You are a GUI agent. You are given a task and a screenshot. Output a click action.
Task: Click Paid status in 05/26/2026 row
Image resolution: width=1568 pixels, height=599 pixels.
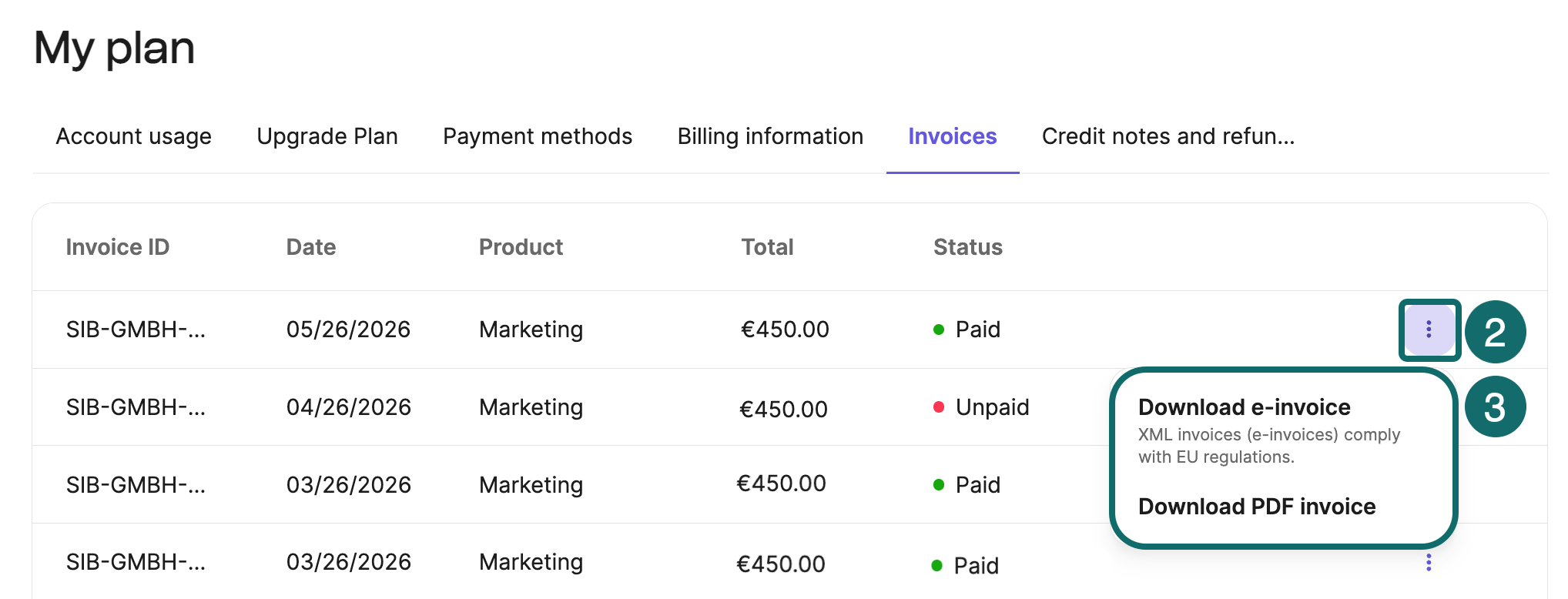click(x=978, y=330)
